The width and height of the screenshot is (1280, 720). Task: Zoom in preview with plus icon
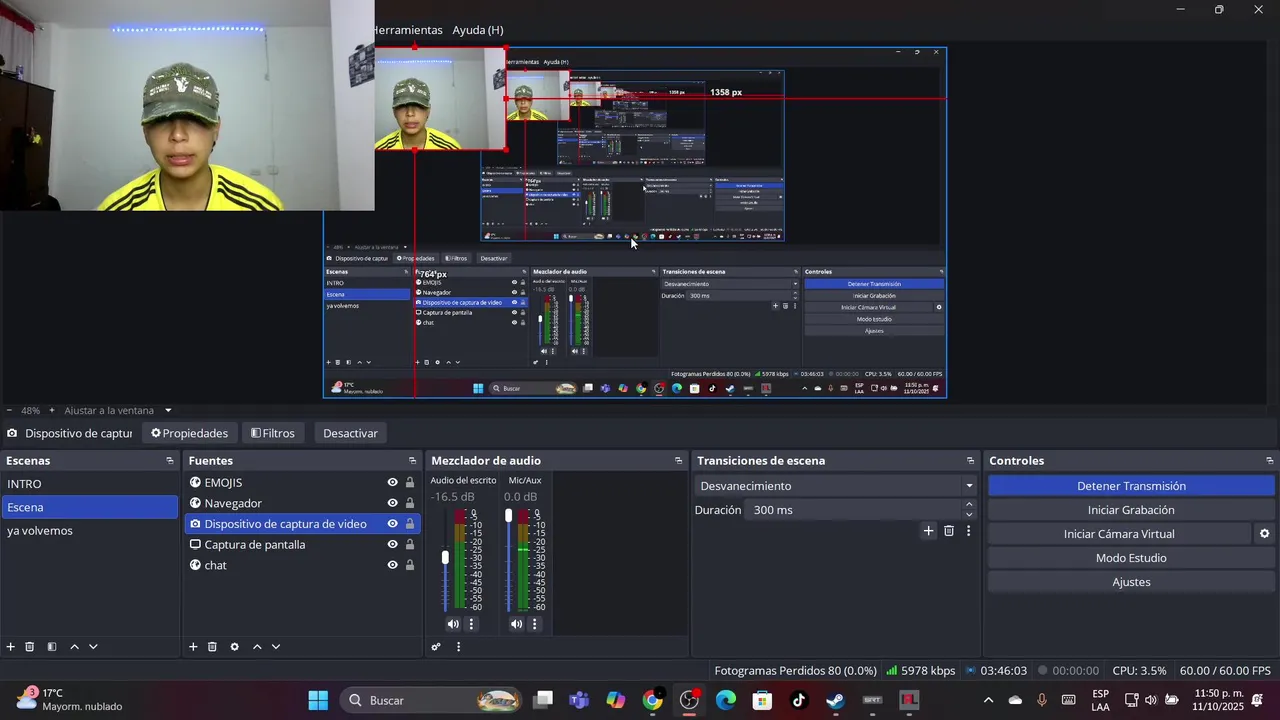pos(52,410)
